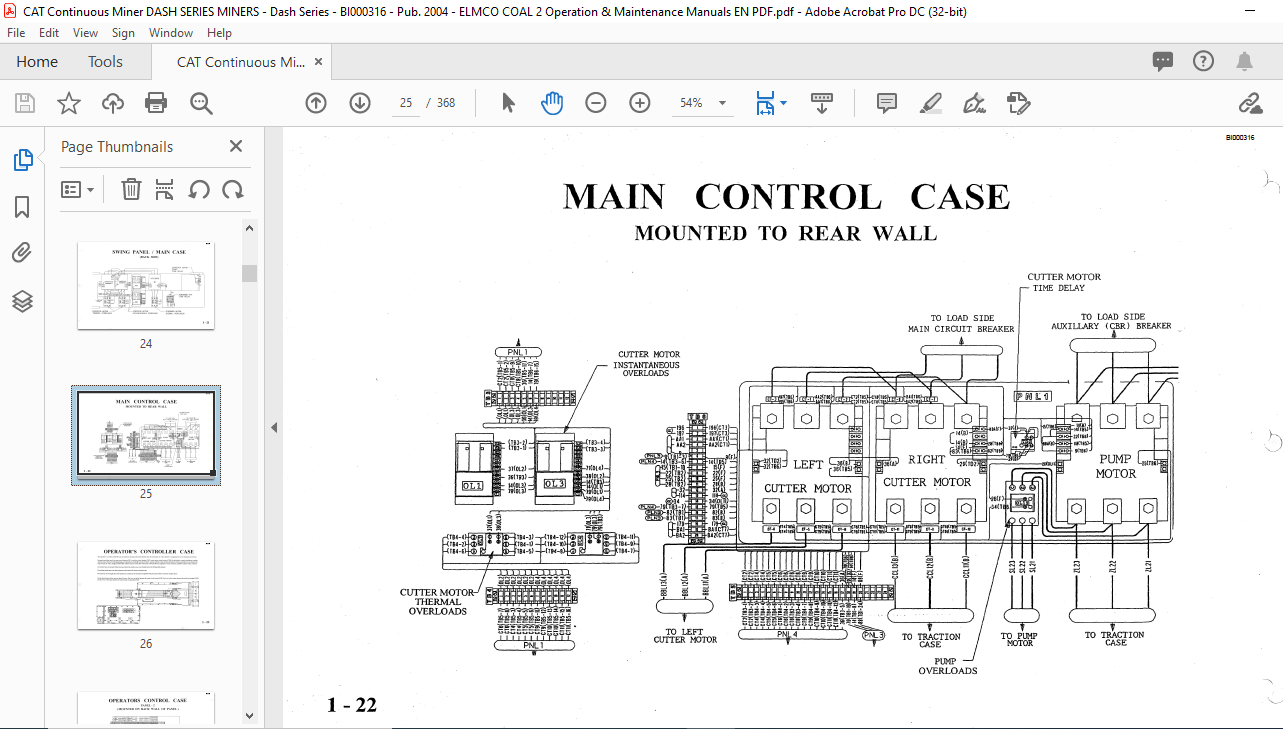Close the Page Thumbnails panel
1283x729 pixels.
236,146
